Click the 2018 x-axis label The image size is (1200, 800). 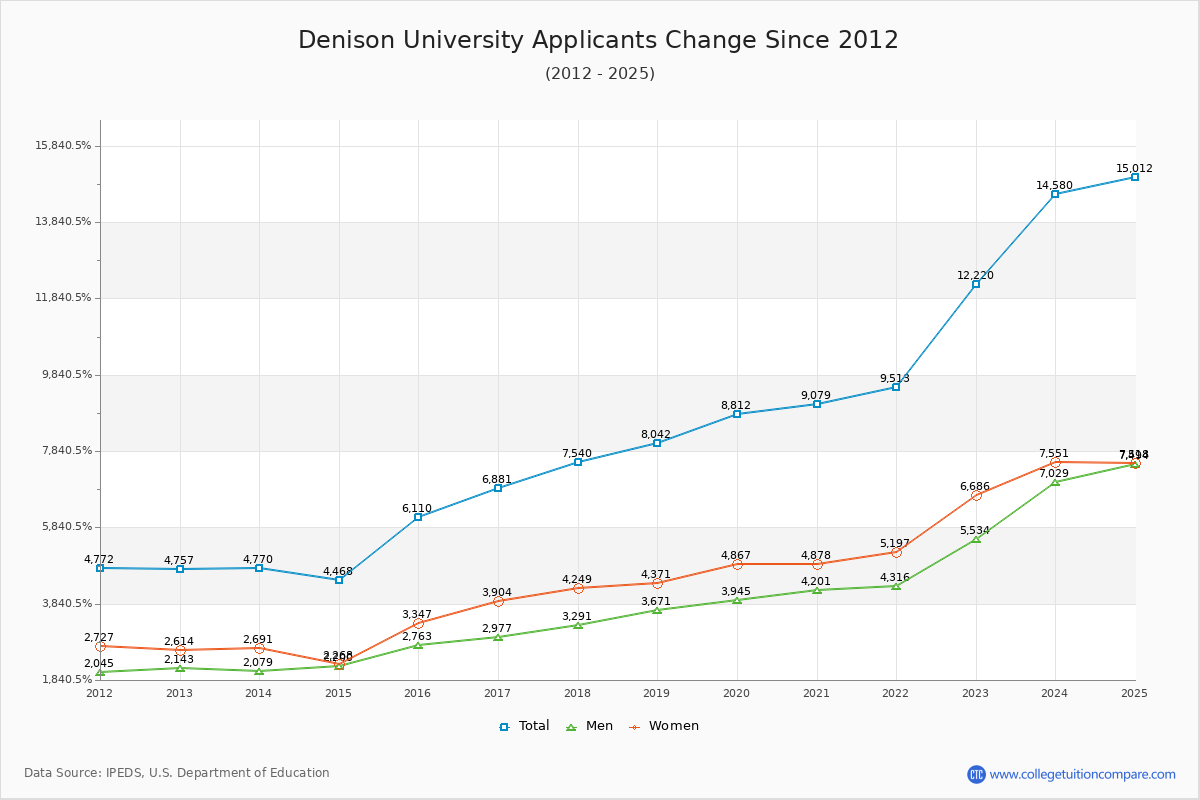[576, 692]
